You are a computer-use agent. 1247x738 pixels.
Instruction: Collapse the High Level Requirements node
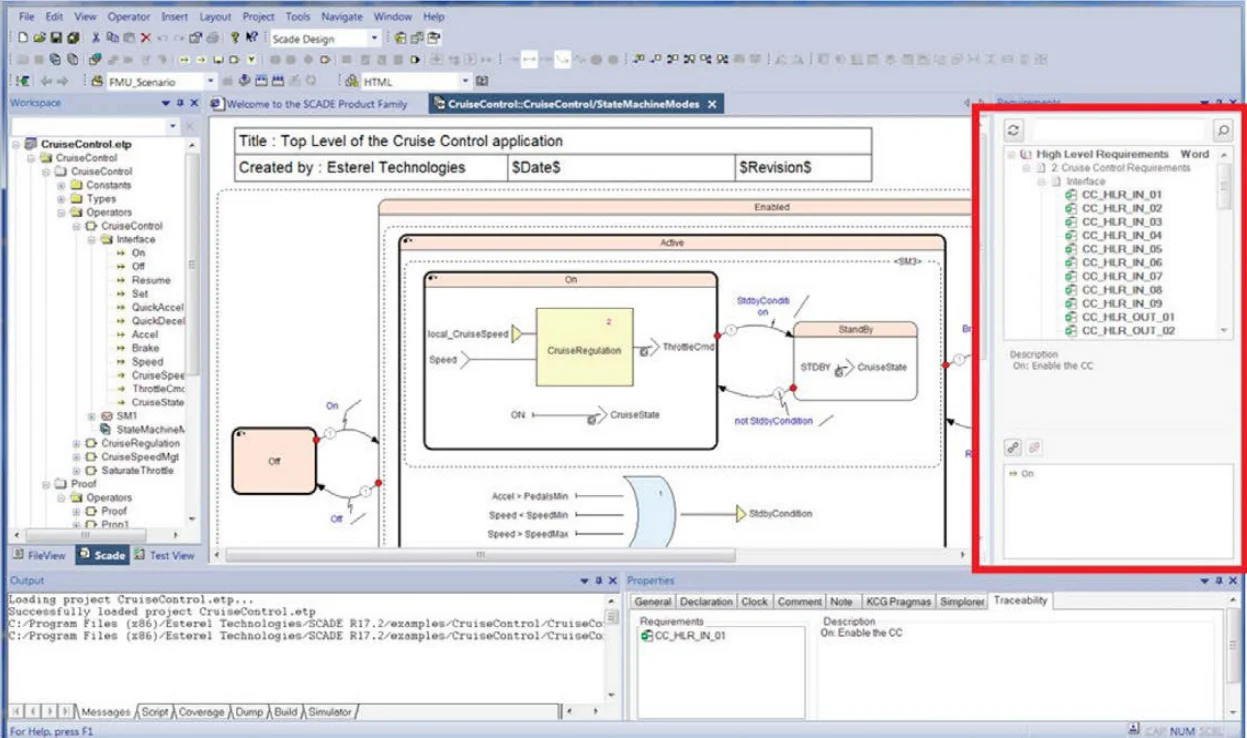point(1012,153)
